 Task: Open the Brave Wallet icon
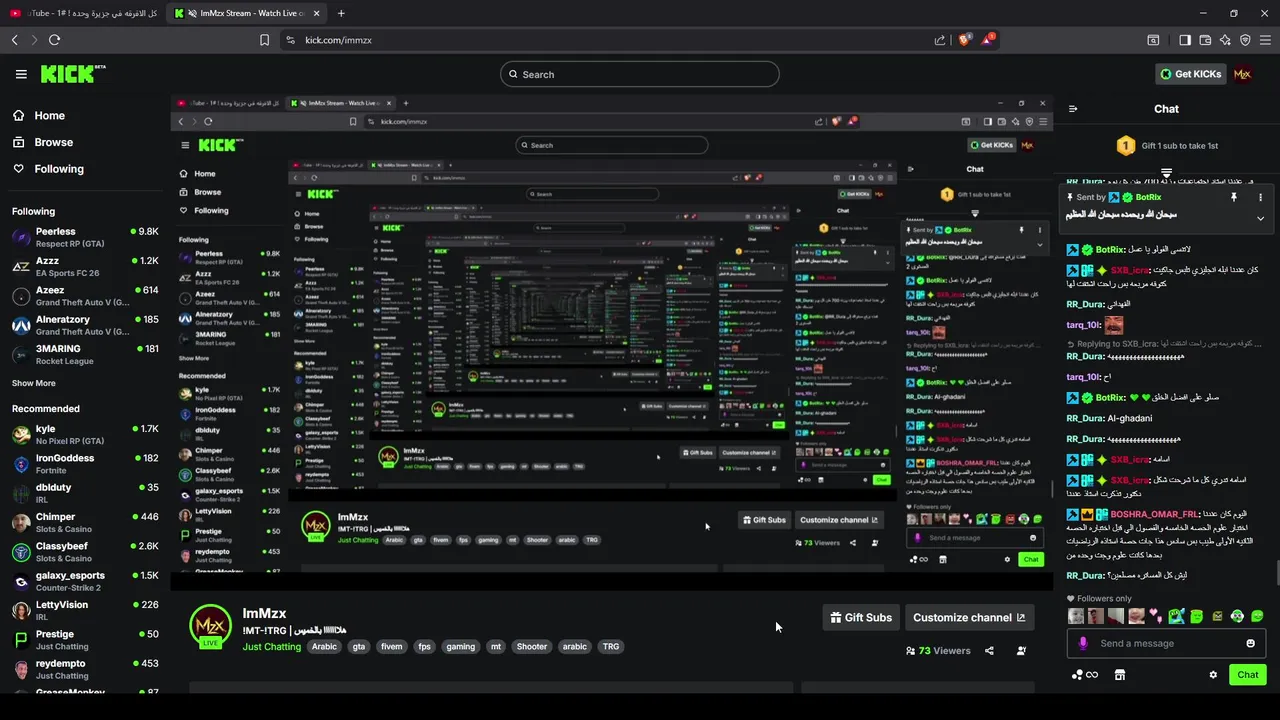tap(1205, 40)
